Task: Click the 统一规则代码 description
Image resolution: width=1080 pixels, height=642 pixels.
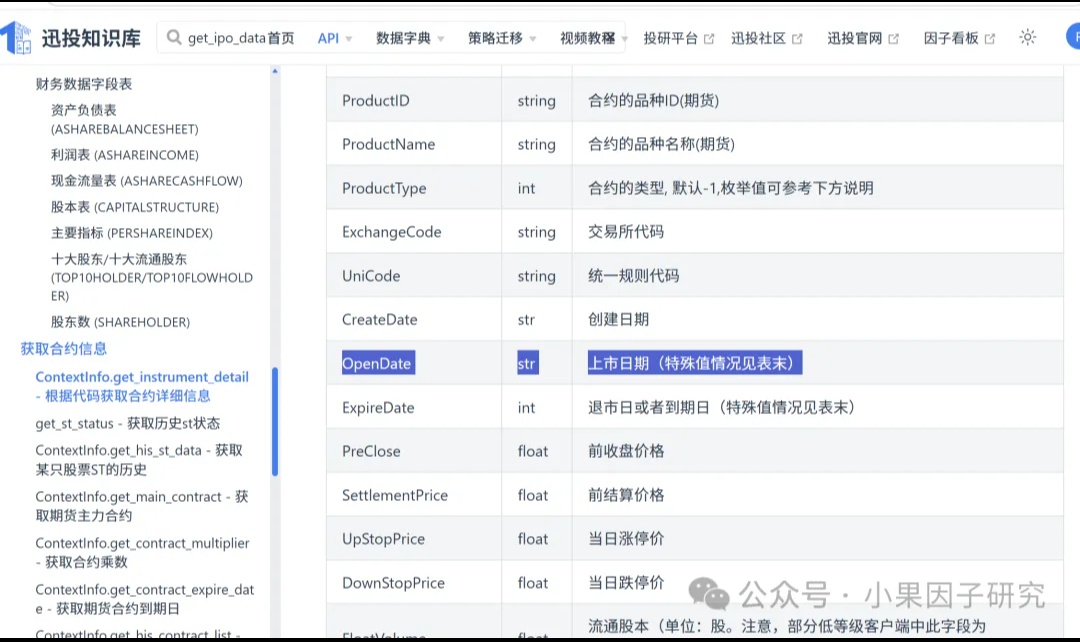Action: pyautogui.click(x=633, y=276)
